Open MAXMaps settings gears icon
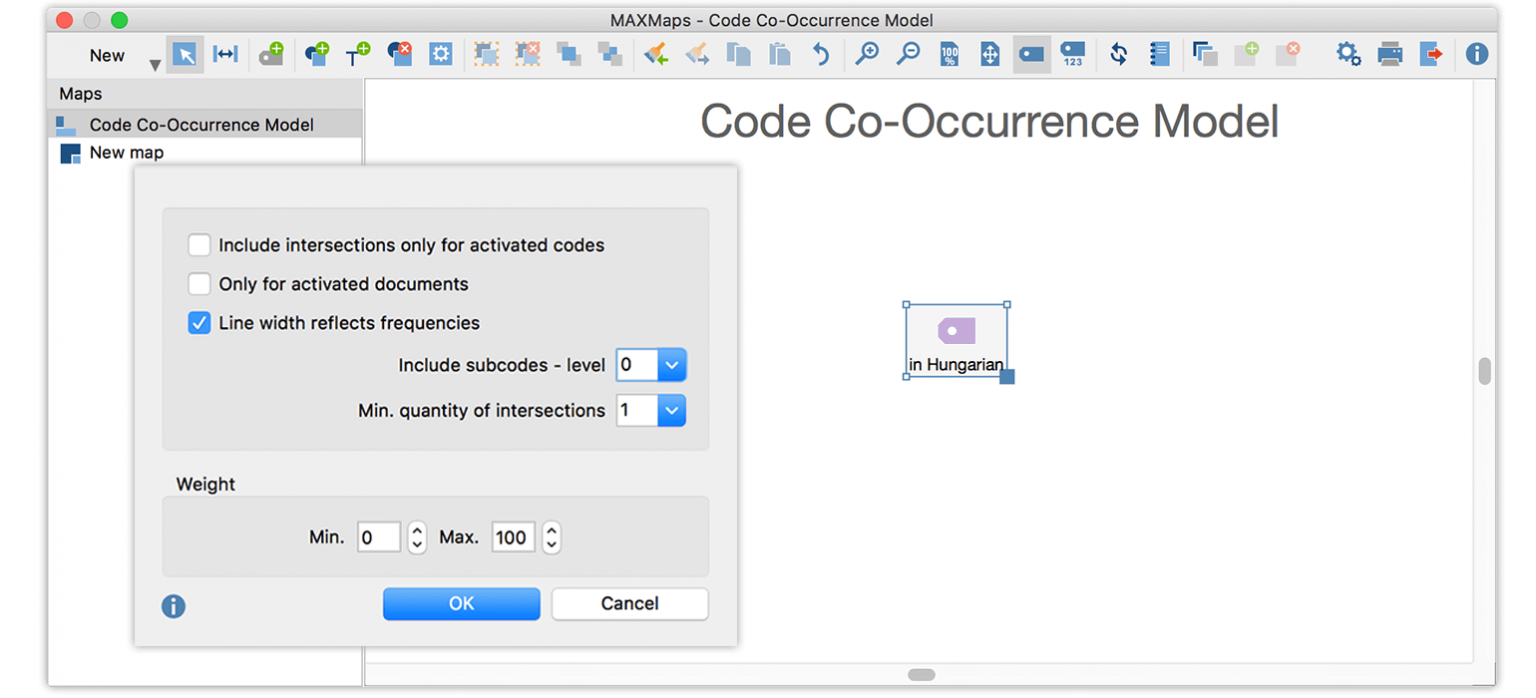 [x=1349, y=54]
